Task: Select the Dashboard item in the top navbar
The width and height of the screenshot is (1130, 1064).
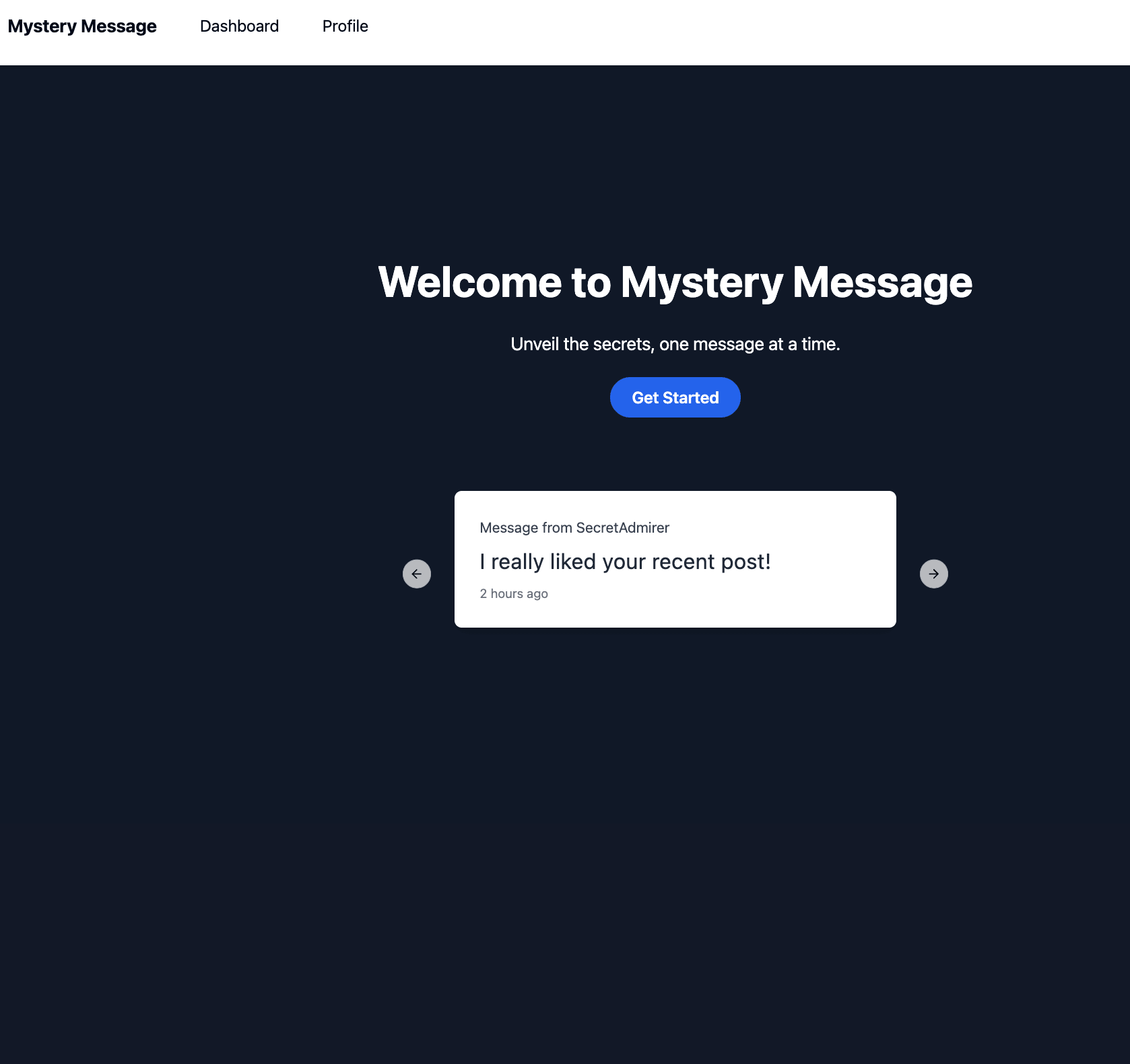Action: (x=239, y=26)
